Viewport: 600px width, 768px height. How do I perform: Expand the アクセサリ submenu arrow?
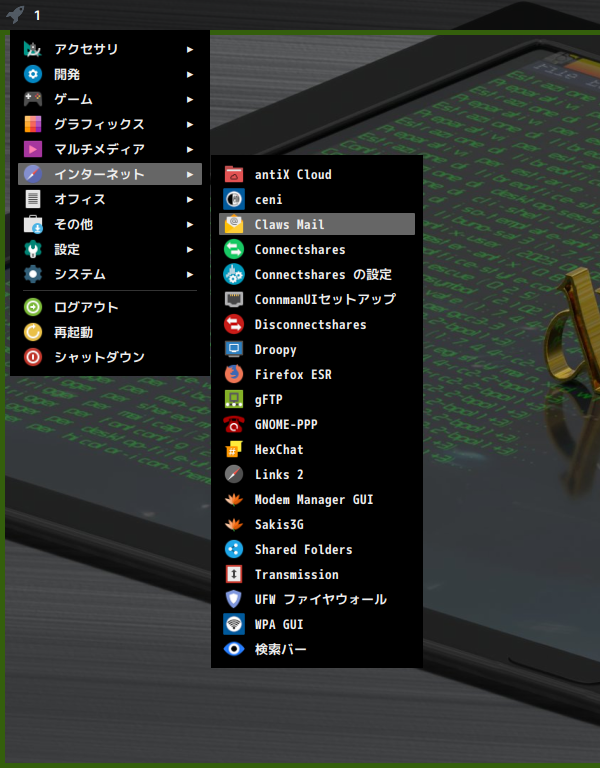(190, 49)
